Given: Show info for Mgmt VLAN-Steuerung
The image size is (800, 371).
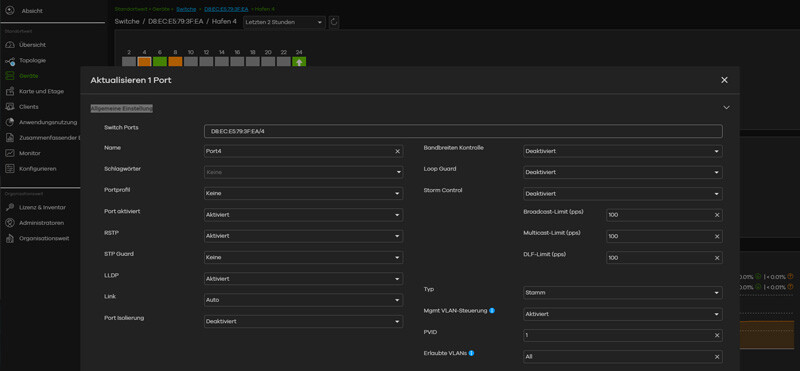Looking at the screenshot, I should point(492,310).
